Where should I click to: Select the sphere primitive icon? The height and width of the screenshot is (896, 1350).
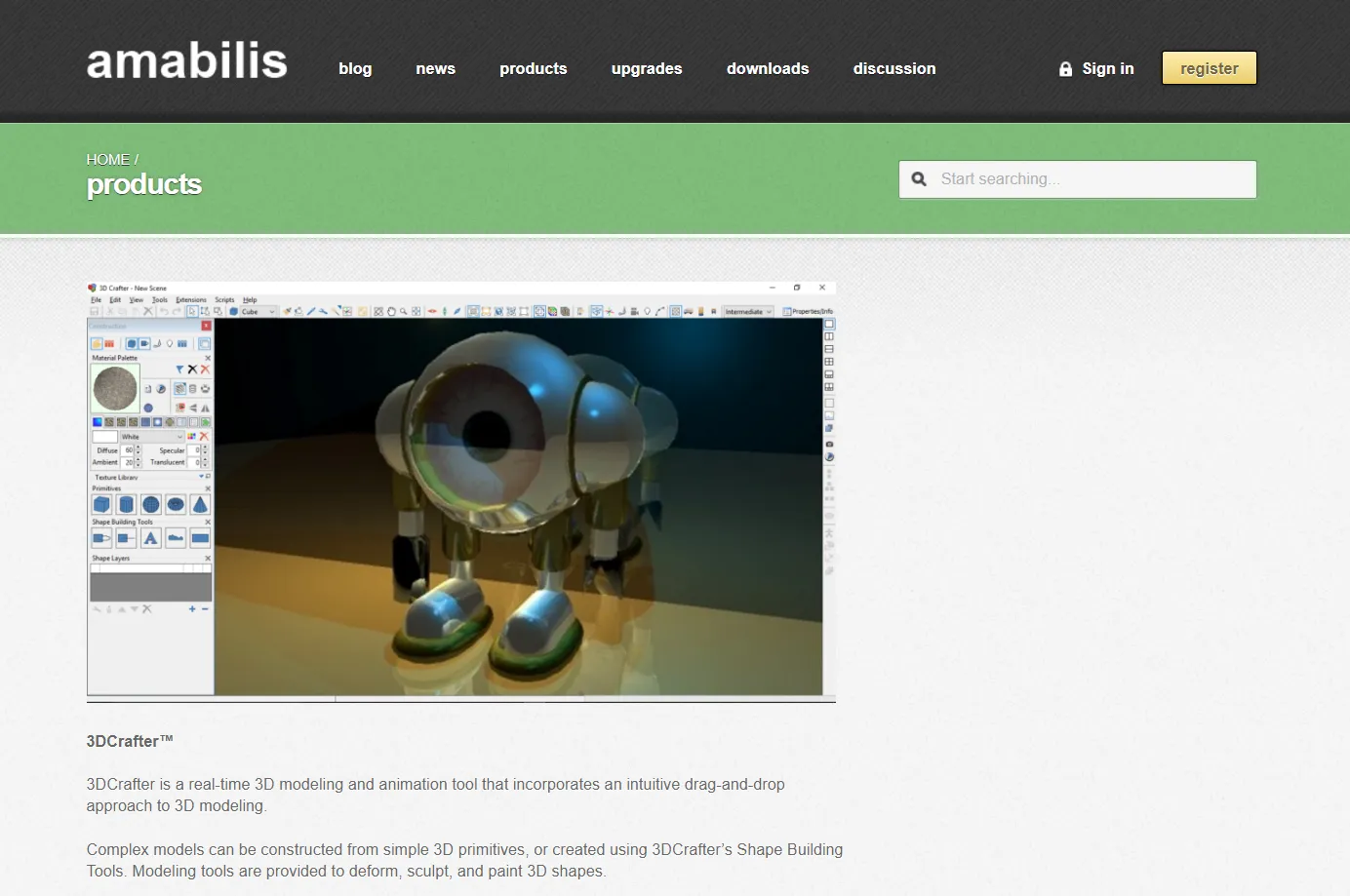(x=150, y=504)
